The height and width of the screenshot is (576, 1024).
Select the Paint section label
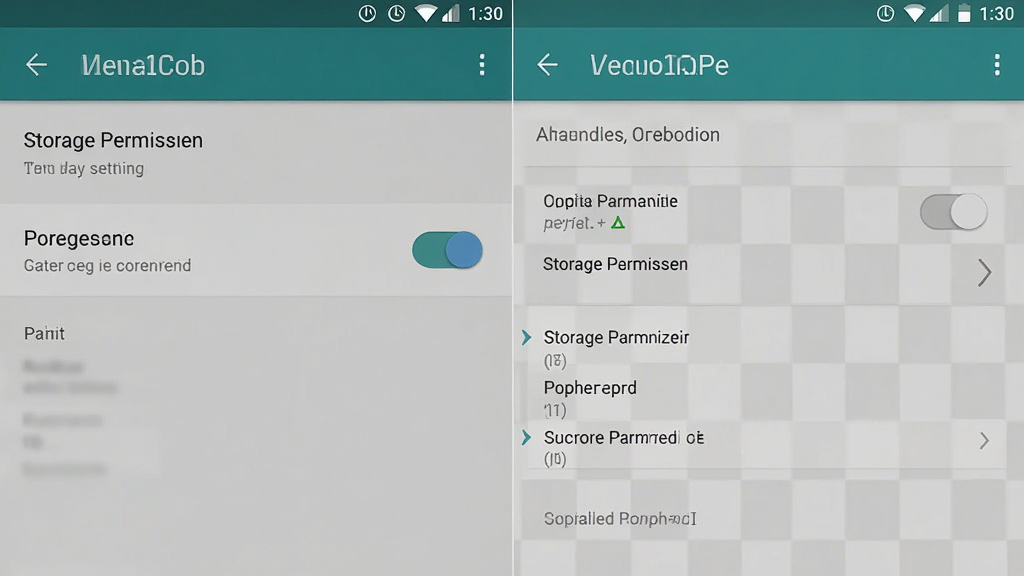click(44, 334)
